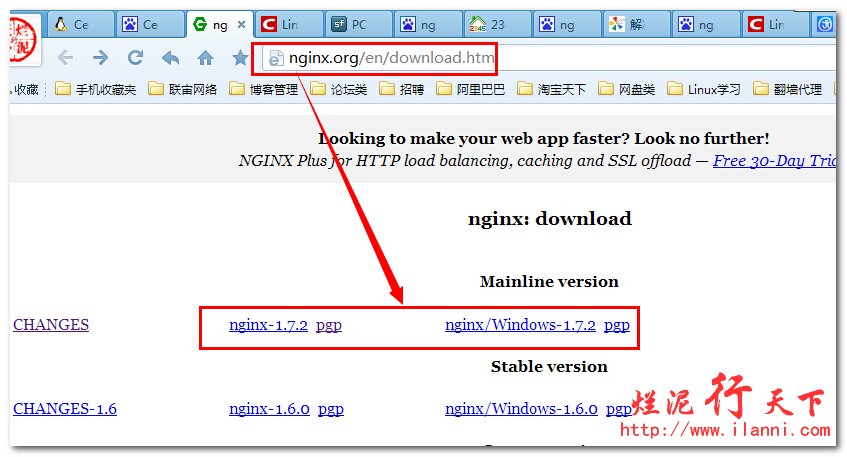Reload the page with the refresh icon
The width and height of the screenshot is (847, 457).
135,58
